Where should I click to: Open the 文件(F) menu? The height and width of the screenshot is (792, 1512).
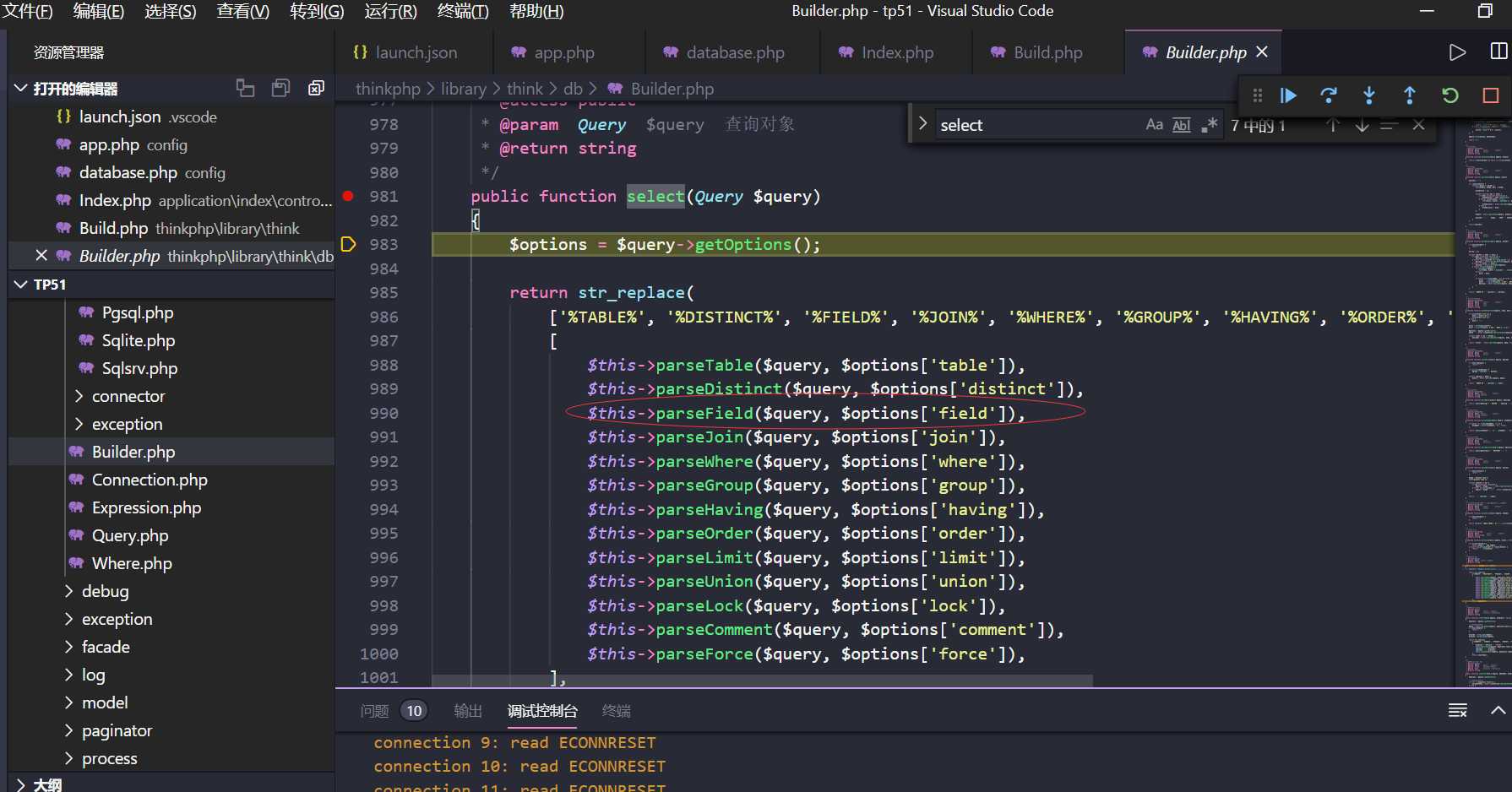(28, 11)
